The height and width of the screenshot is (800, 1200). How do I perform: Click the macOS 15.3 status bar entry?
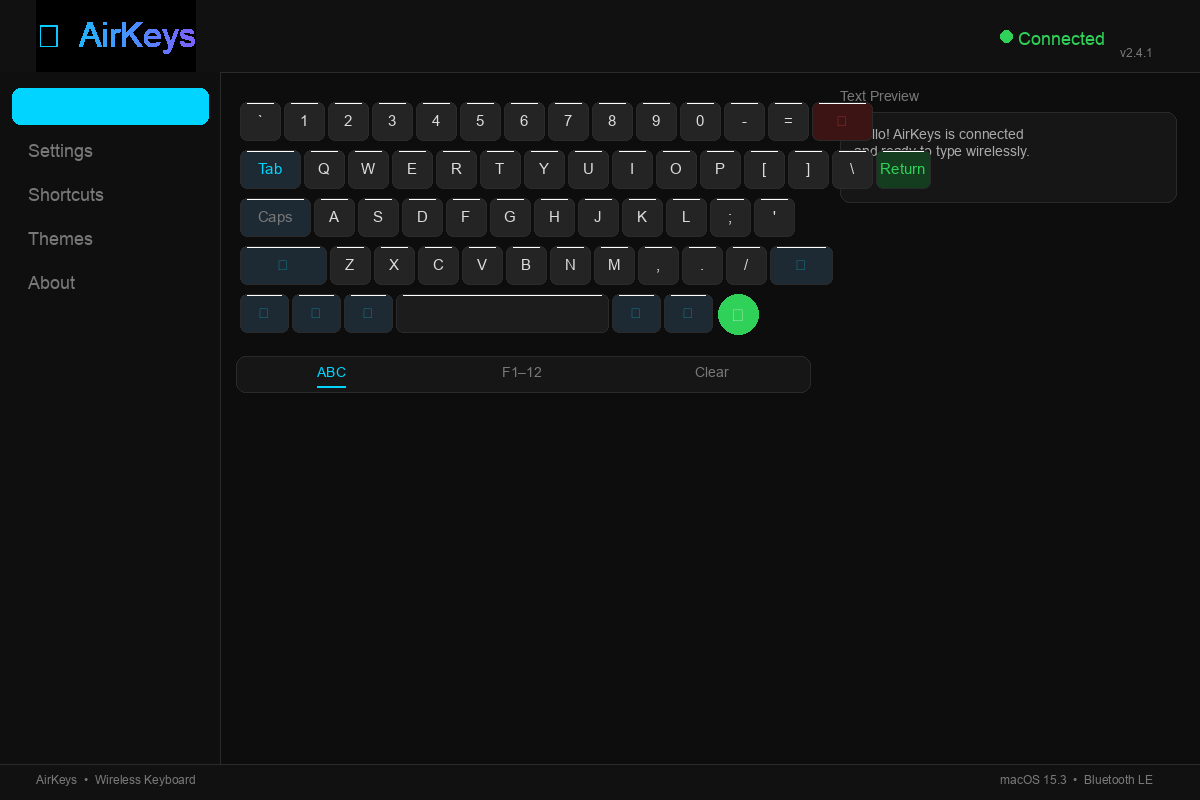pyautogui.click(x=1033, y=780)
